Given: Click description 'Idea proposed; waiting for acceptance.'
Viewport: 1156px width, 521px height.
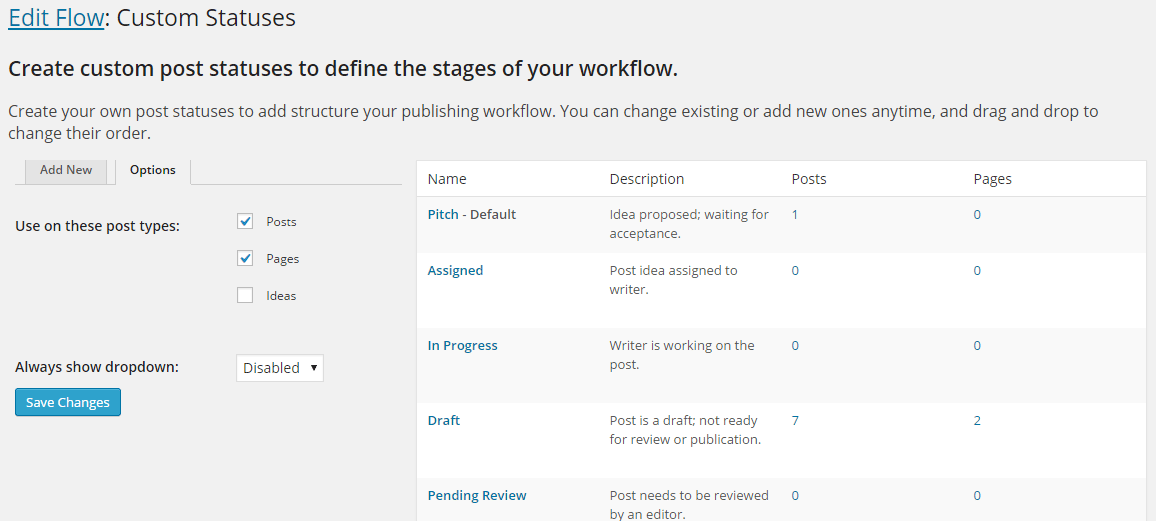Looking at the screenshot, I should tap(689, 224).
